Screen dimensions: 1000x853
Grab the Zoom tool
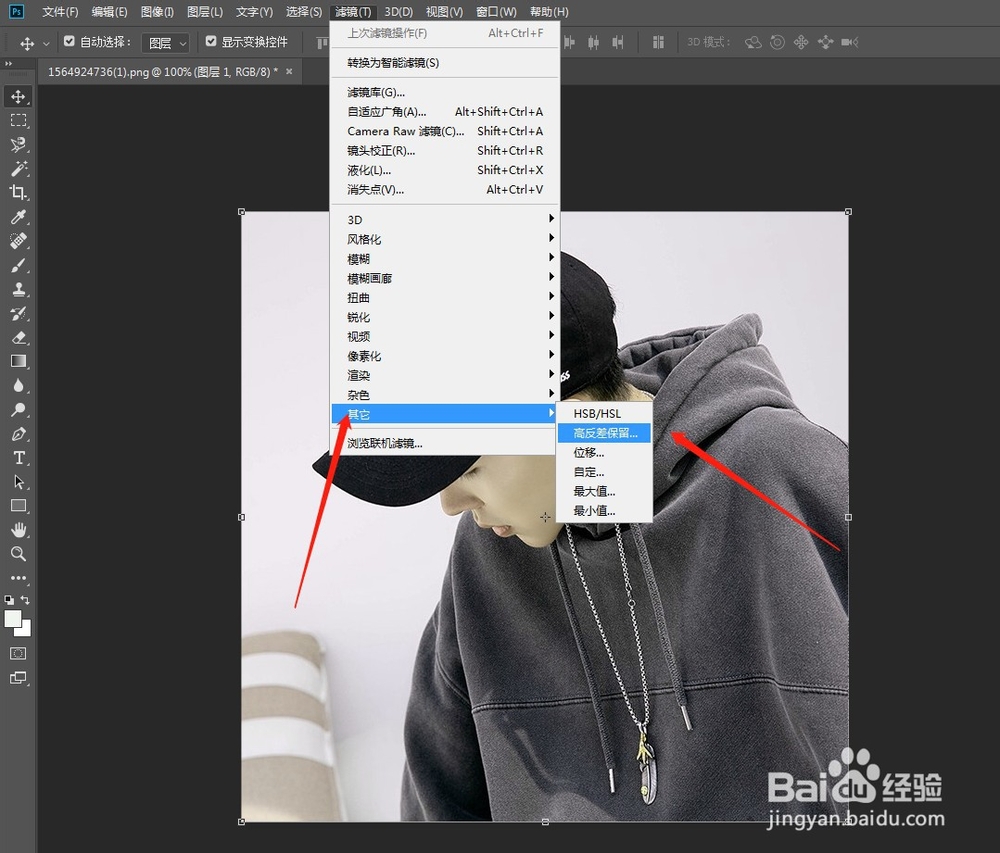click(18, 553)
